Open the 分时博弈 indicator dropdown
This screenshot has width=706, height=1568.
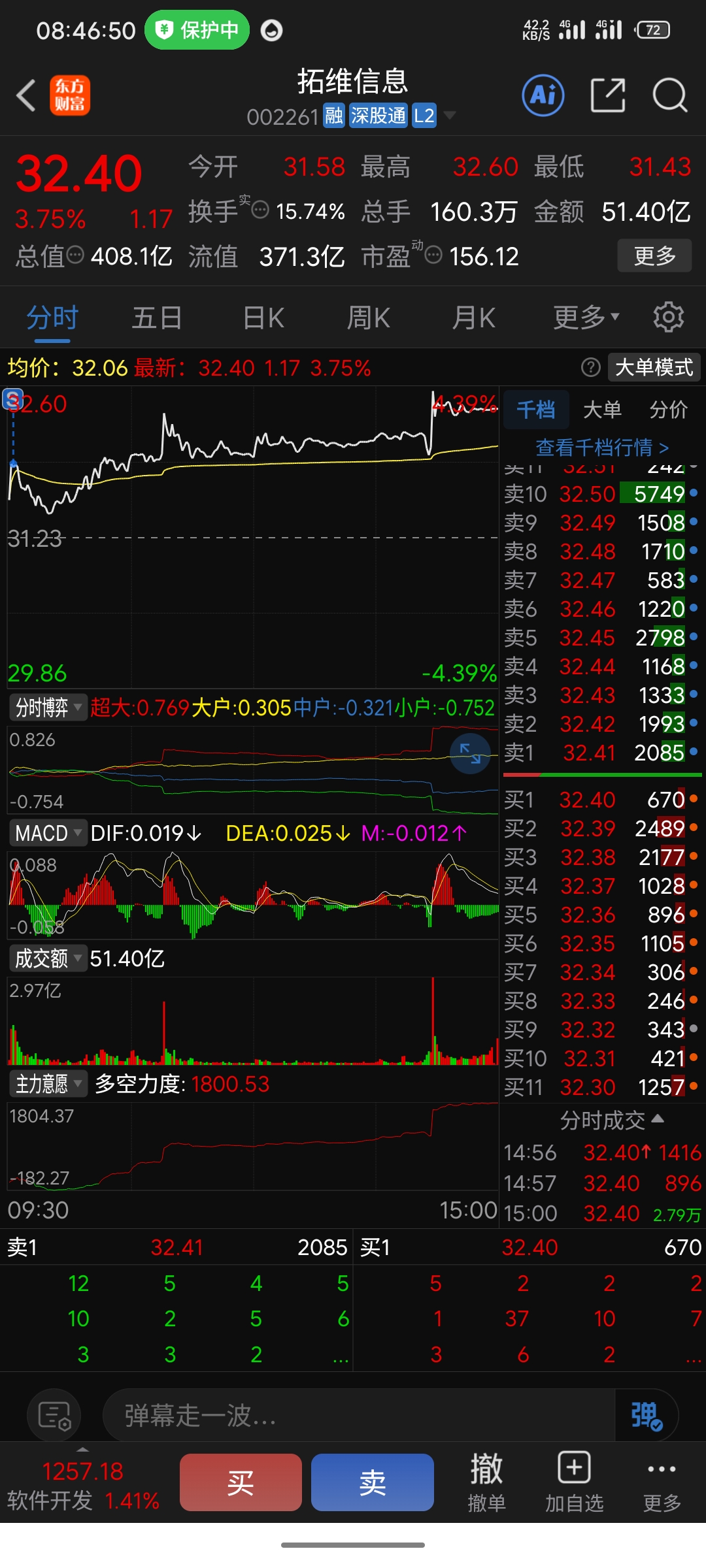[x=48, y=707]
